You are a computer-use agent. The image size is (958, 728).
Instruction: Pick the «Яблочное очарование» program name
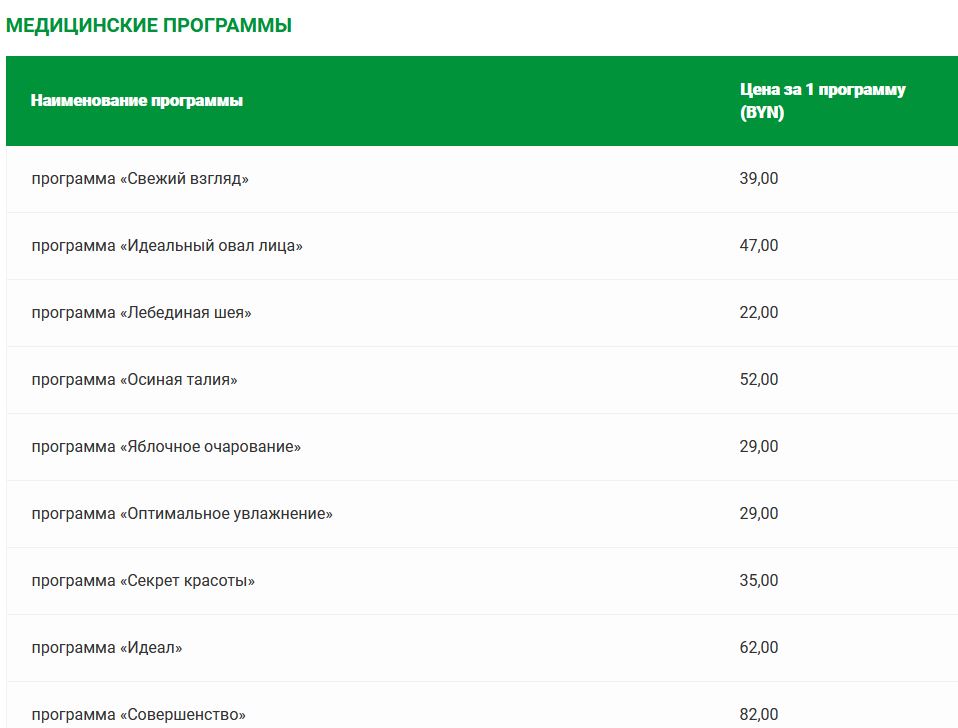[x=166, y=447]
